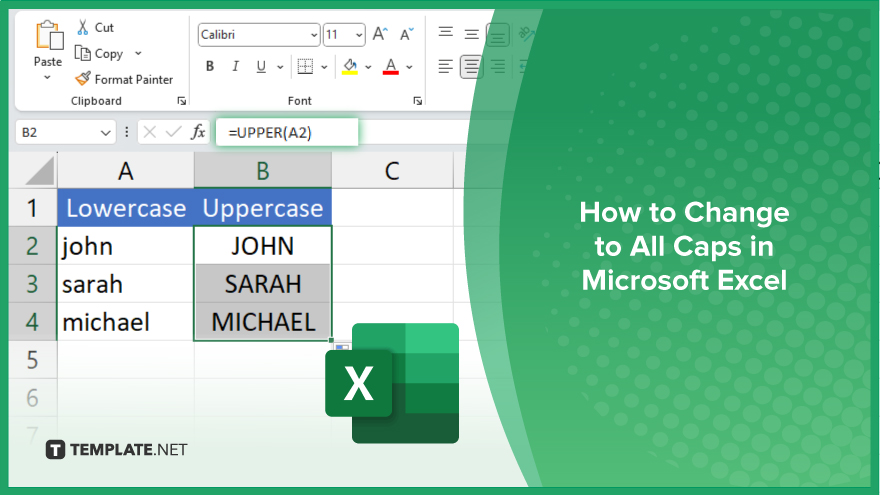880x495 pixels.
Task: Click formula bar with =UPPER(A2)
Action: tap(287, 132)
